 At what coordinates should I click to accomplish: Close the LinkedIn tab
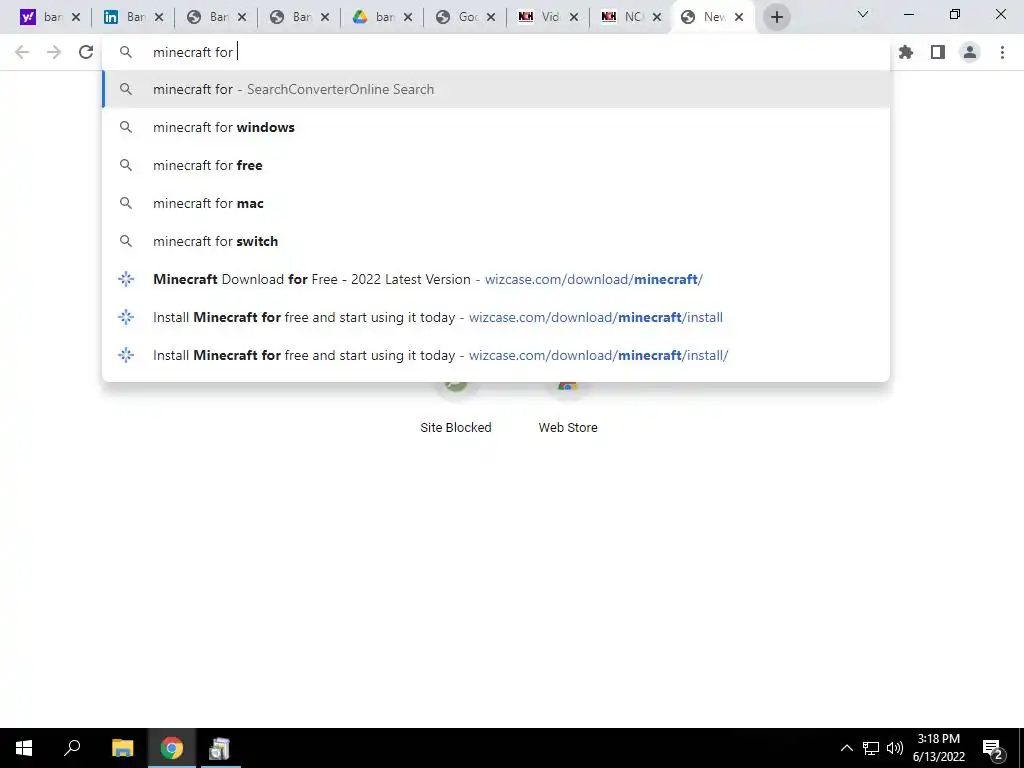[x=159, y=18]
